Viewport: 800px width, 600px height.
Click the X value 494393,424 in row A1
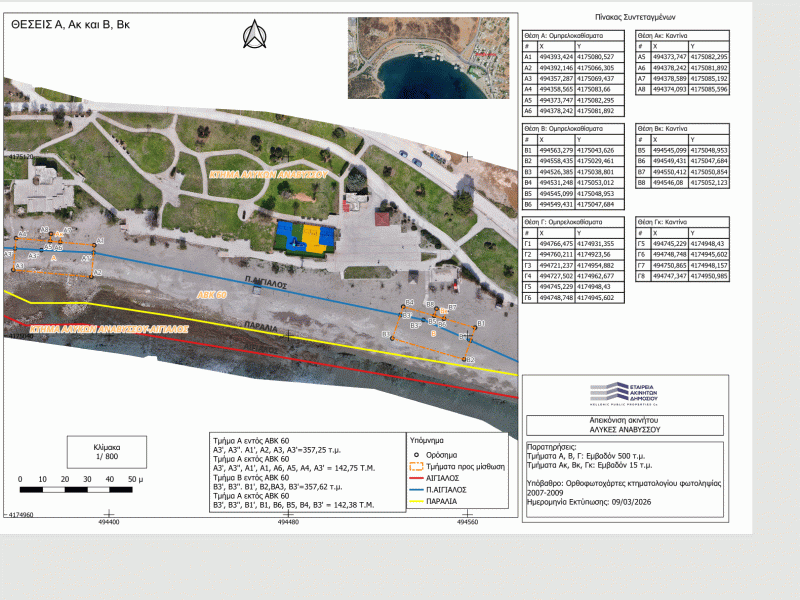pos(556,57)
